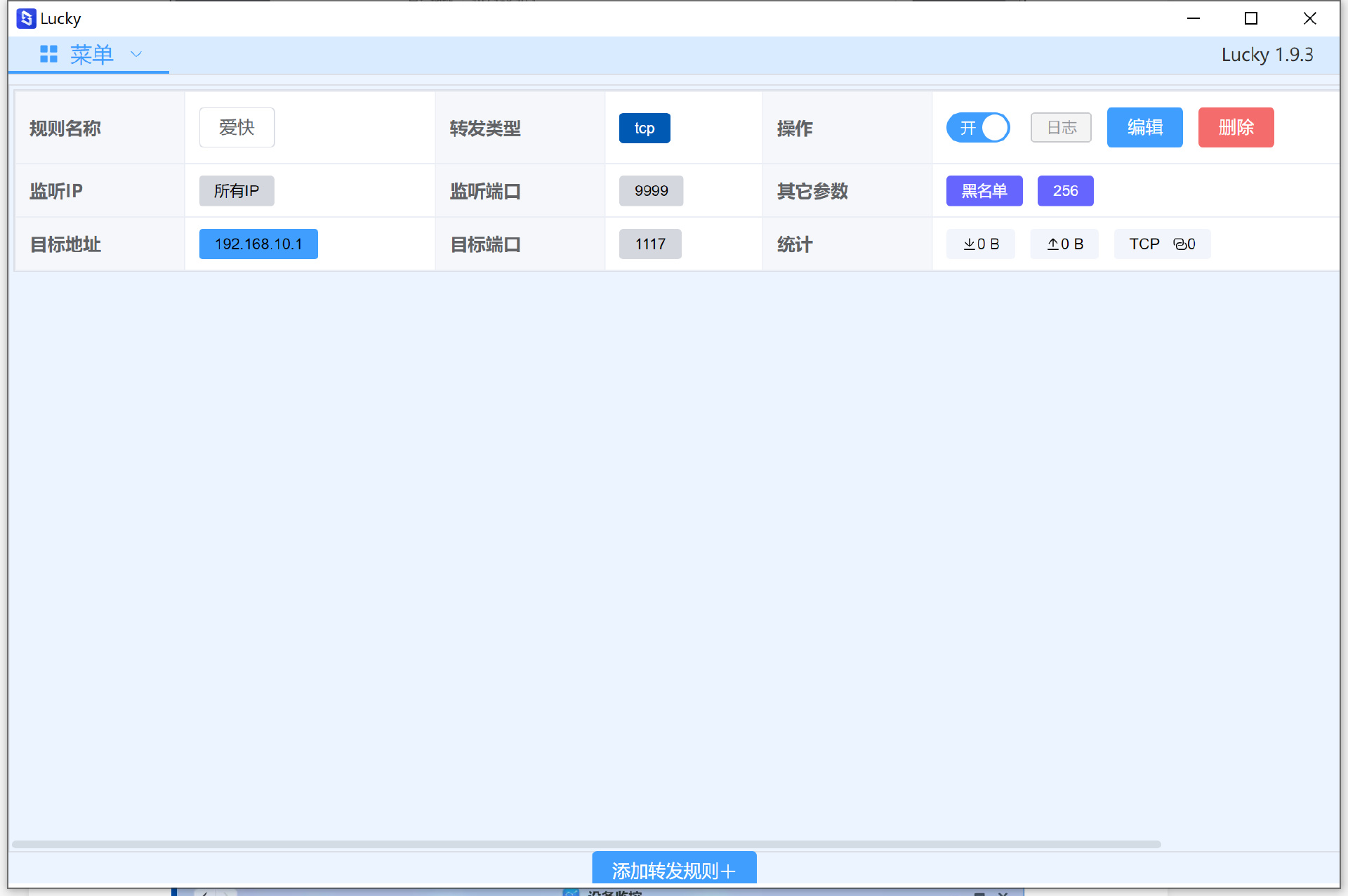The height and width of the screenshot is (896, 1348).
Task: Click the horizontal scrollbar at bottom
Action: 586,844
